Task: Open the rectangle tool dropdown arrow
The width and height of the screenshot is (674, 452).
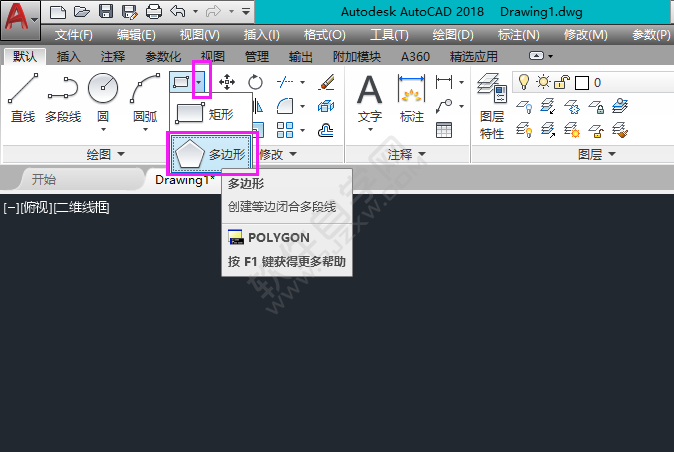Action: click(x=199, y=82)
